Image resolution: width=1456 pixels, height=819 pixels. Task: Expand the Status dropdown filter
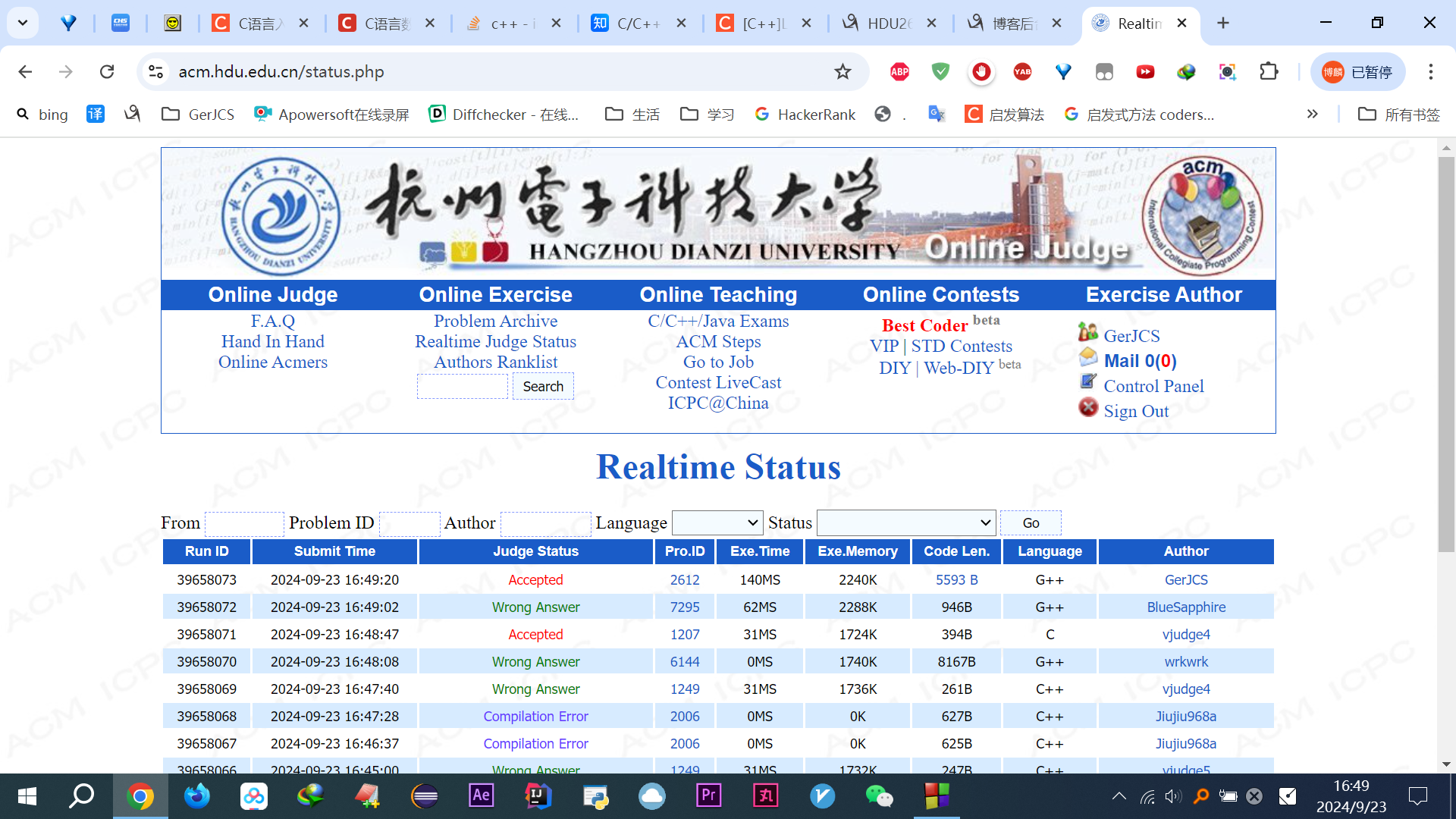click(x=906, y=522)
